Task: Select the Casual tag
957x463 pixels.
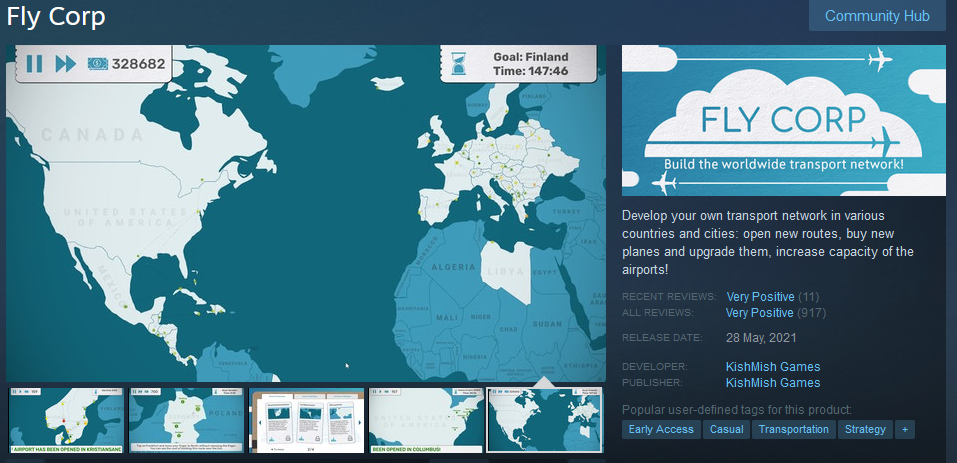Action: (x=726, y=429)
